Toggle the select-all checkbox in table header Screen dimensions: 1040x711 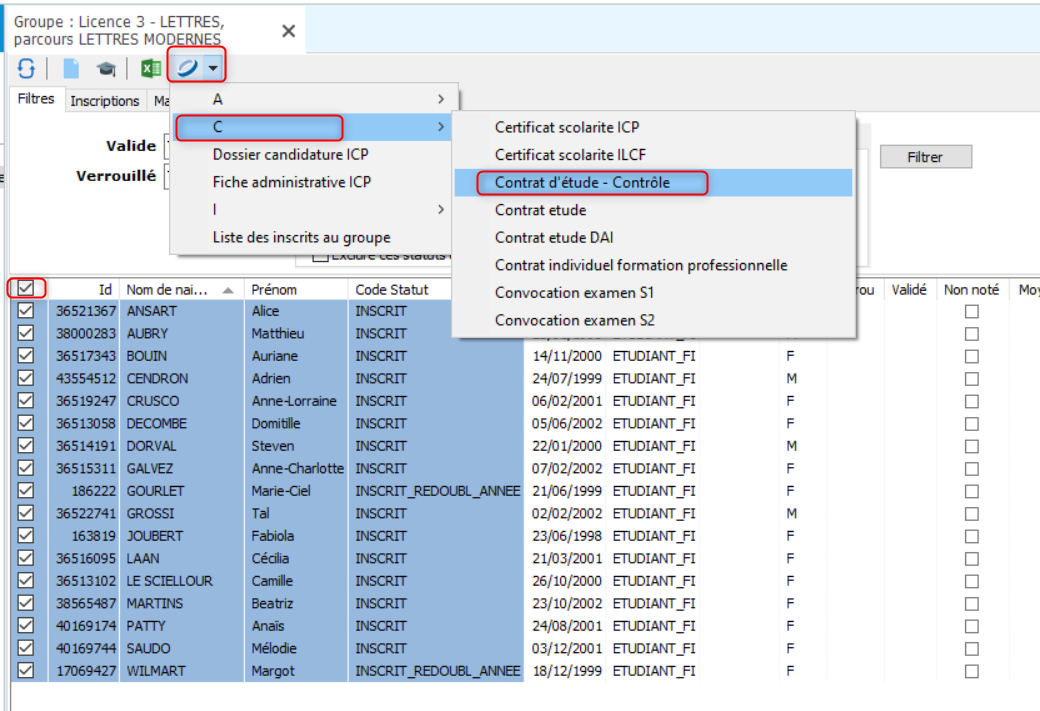coord(26,288)
